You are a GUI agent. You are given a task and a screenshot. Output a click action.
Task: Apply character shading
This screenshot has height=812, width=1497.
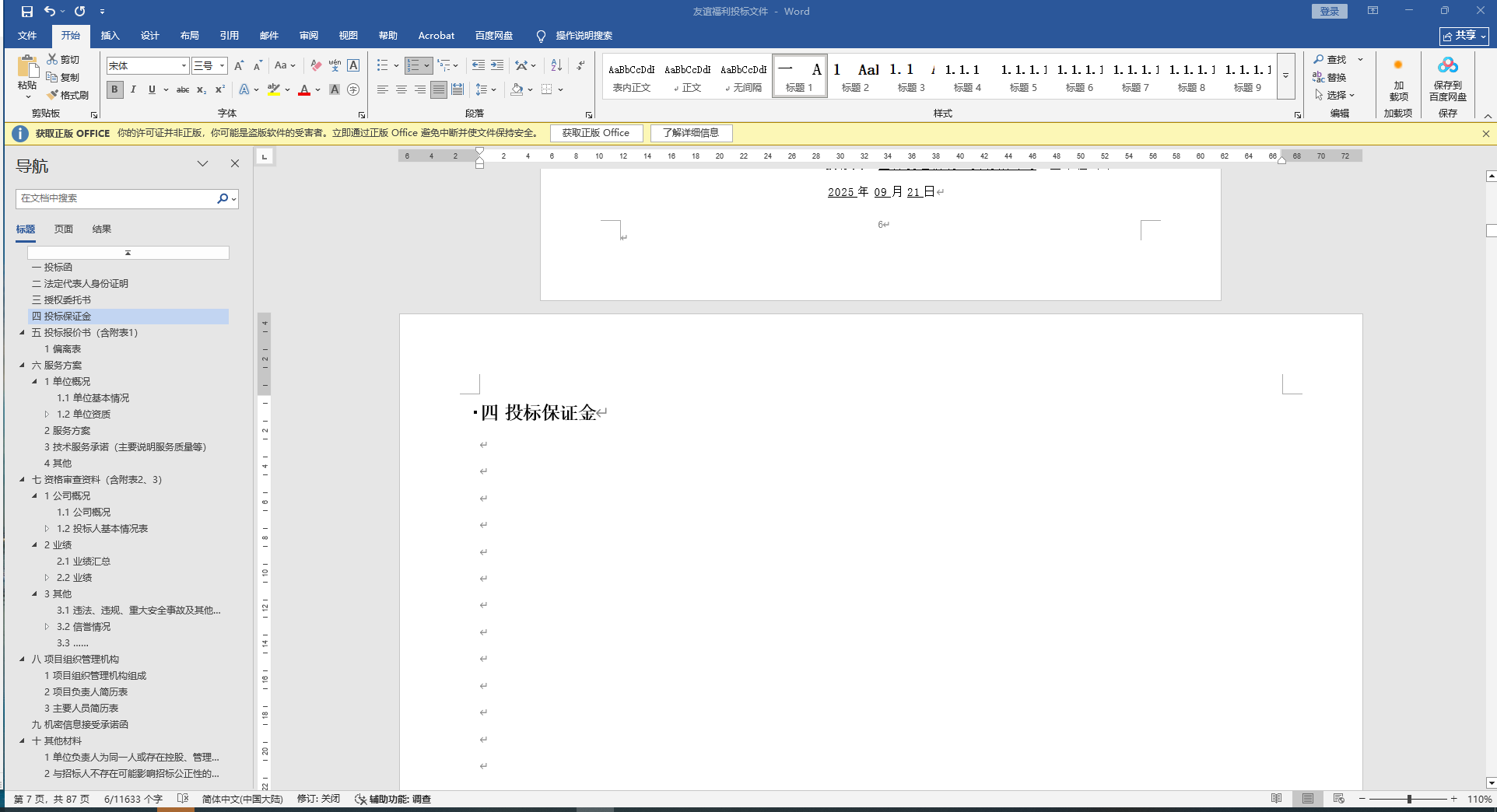335,89
